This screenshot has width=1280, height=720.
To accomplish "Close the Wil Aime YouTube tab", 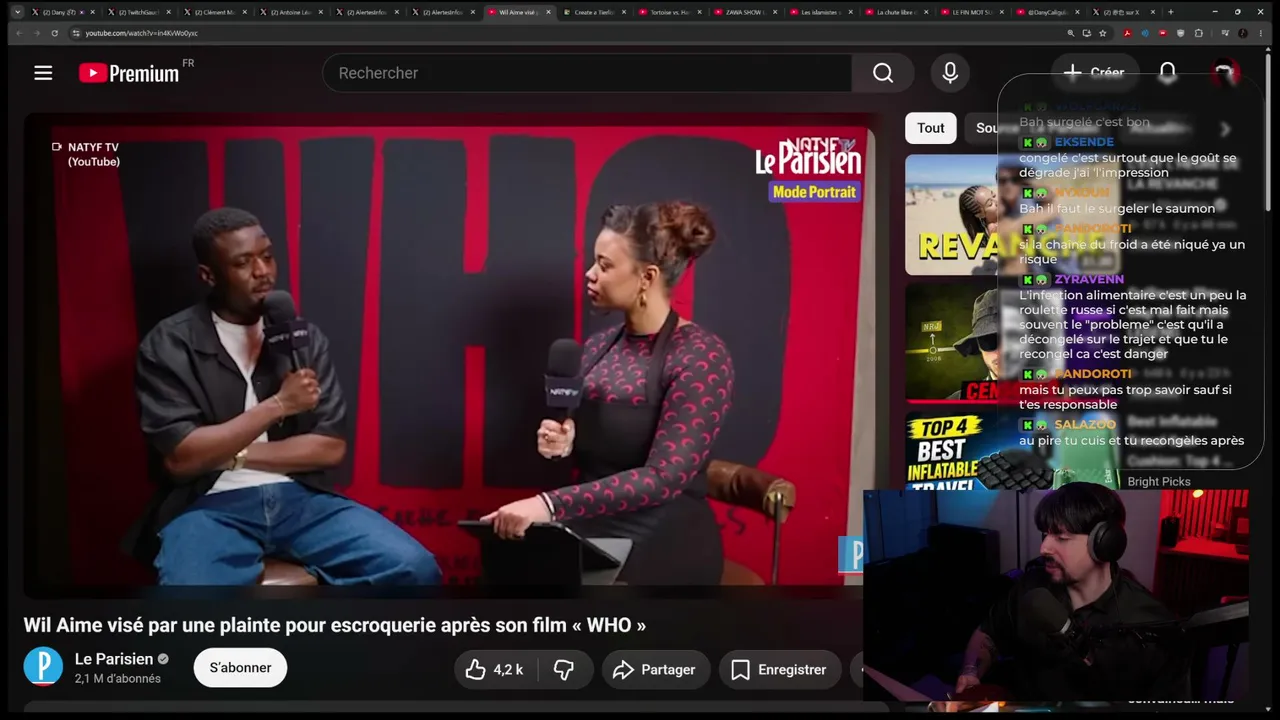I will click(x=548, y=12).
